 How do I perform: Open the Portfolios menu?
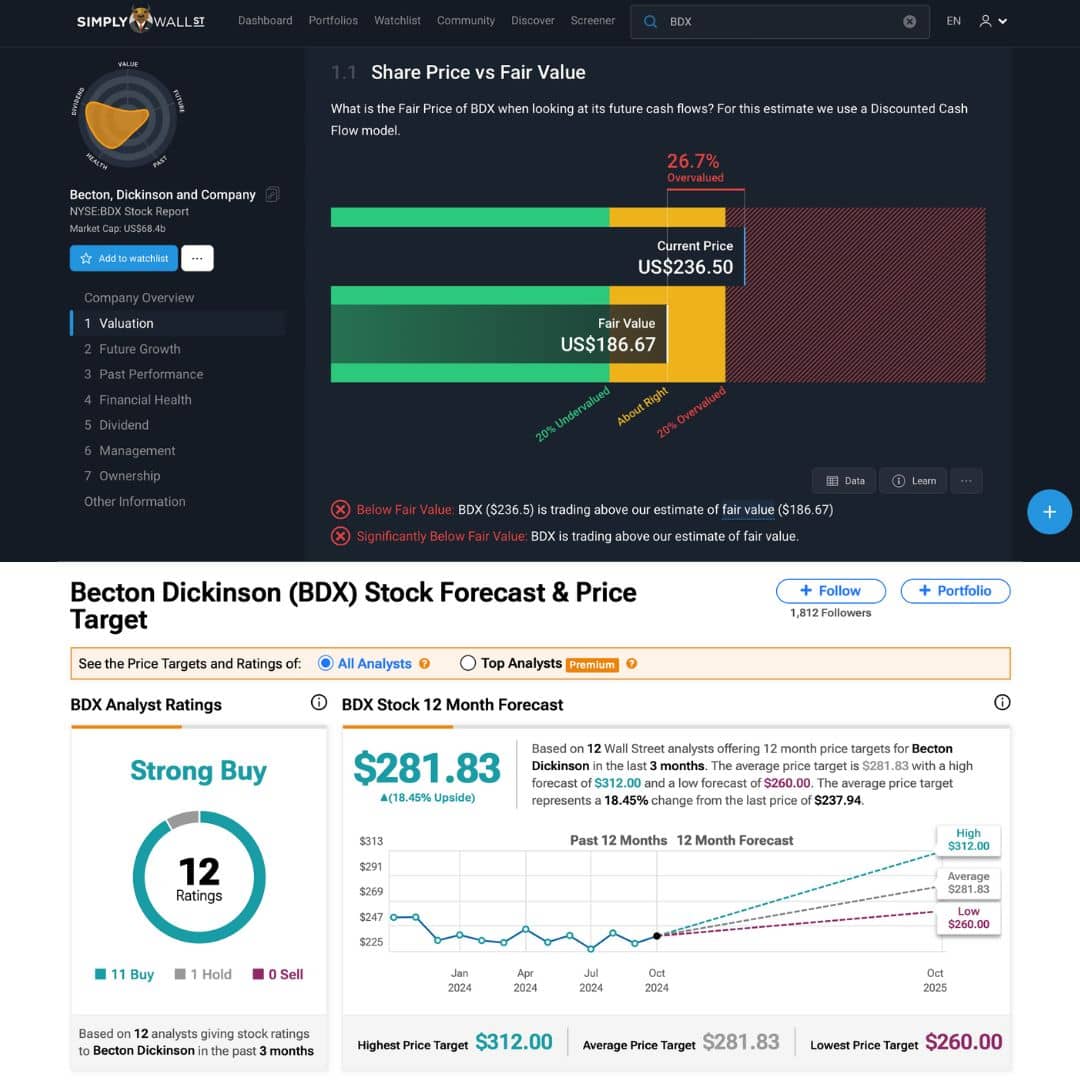click(333, 21)
